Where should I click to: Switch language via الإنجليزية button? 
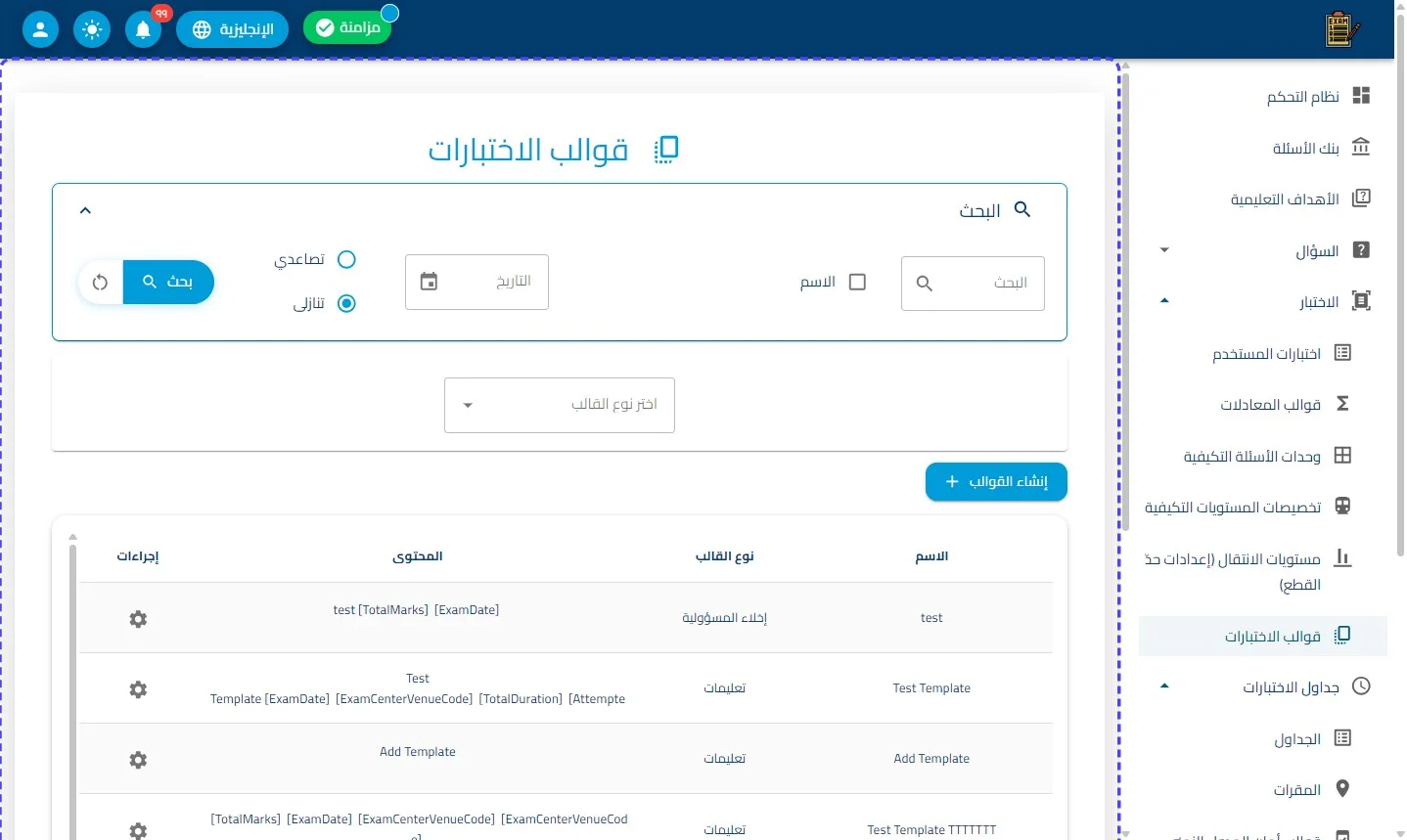coord(232,29)
